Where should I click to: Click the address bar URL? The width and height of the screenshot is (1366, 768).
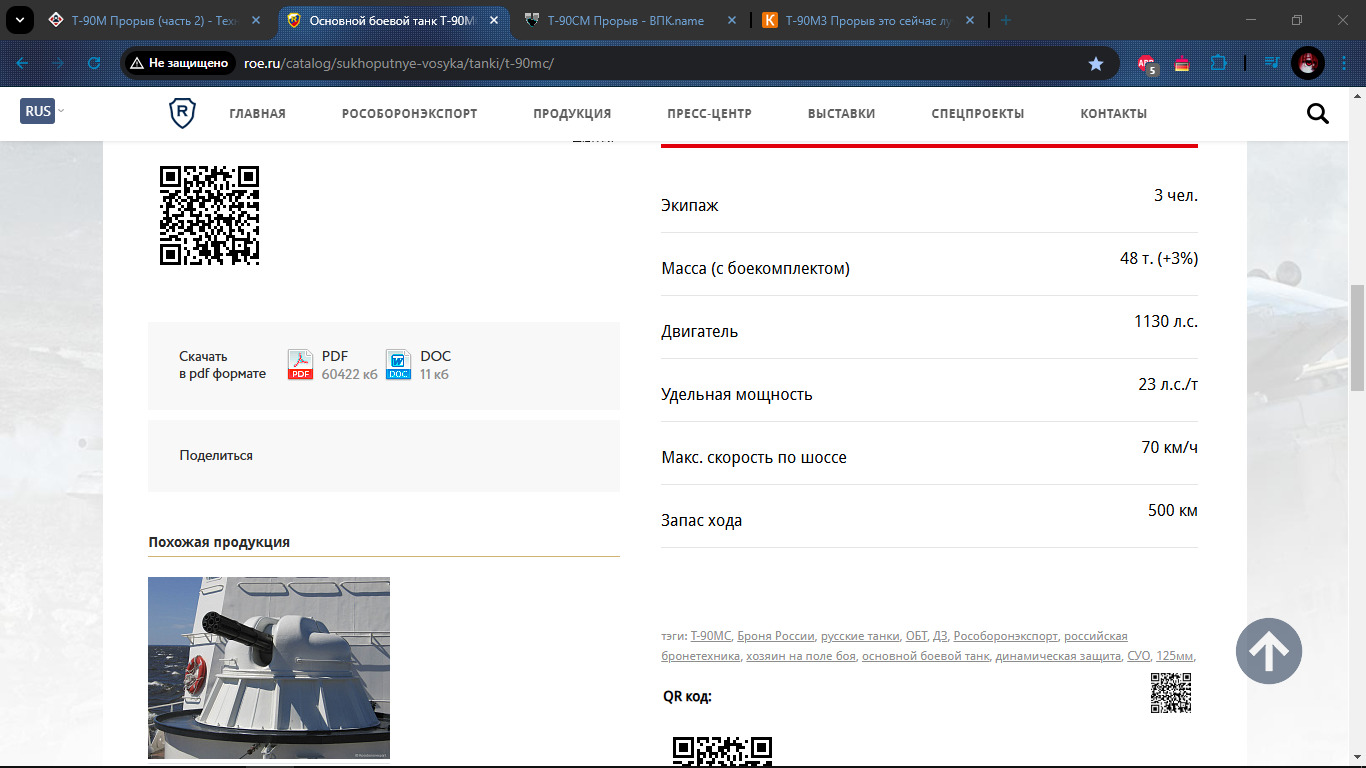click(x=398, y=63)
